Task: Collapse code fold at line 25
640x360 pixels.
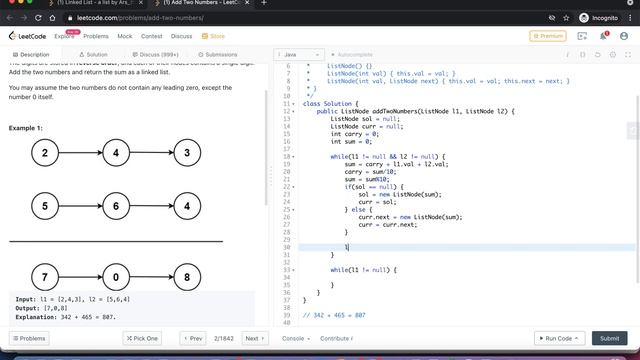Action: pos(293,210)
